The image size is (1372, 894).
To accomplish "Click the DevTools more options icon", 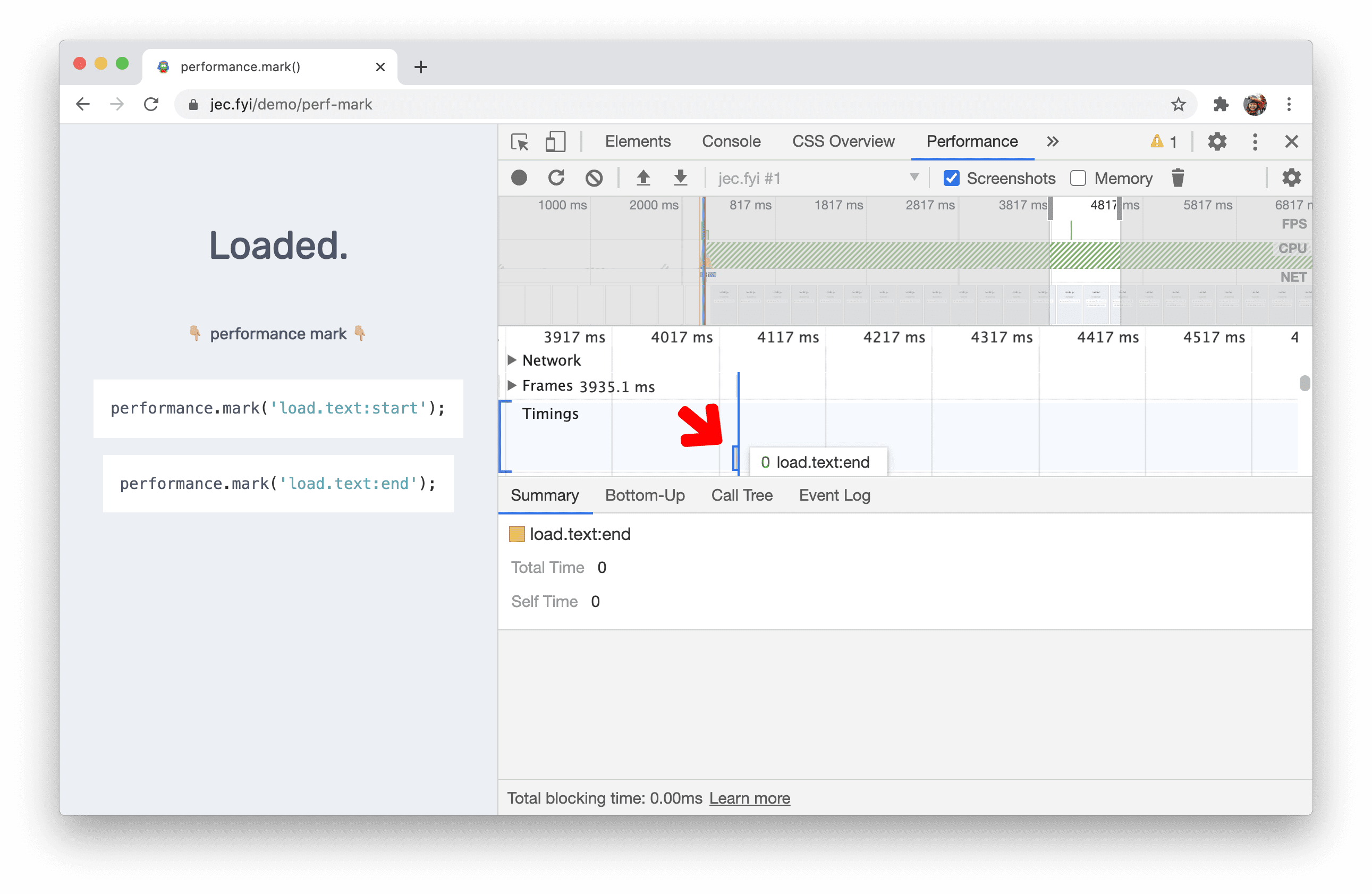I will point(1255,140).
